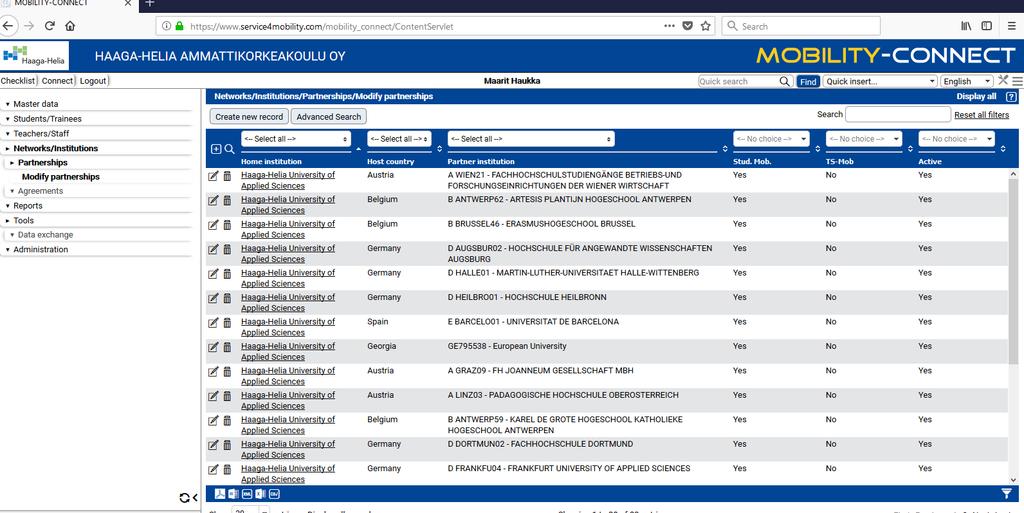Edit the A LINZ03 partnership row
This screenshot has width=1024, height=513.
(213, 396)
